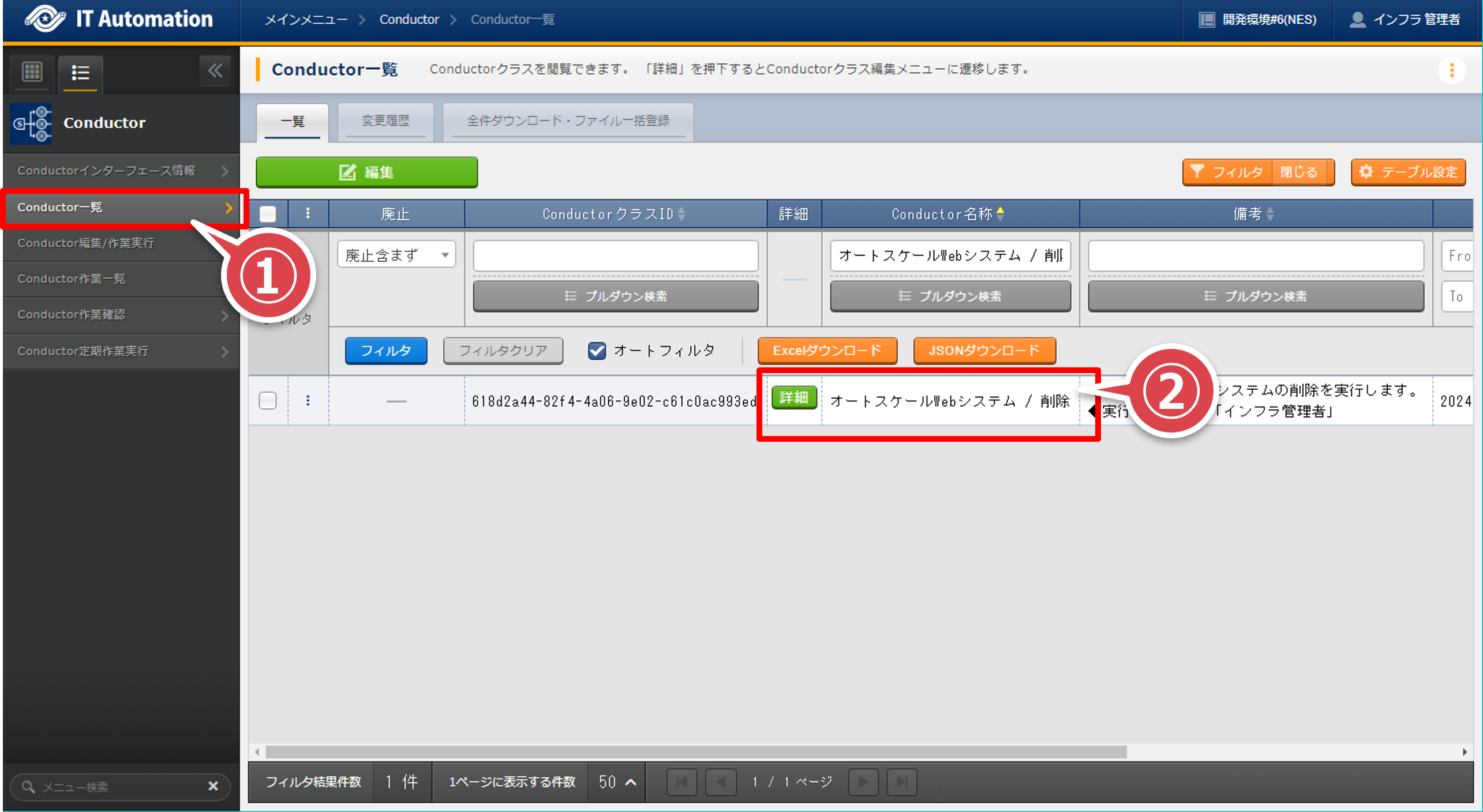The height and width of the screenshot is (812, 1483).
Task: Open プルダウン検索 under Conductor名称
Action: click(950, 296)
